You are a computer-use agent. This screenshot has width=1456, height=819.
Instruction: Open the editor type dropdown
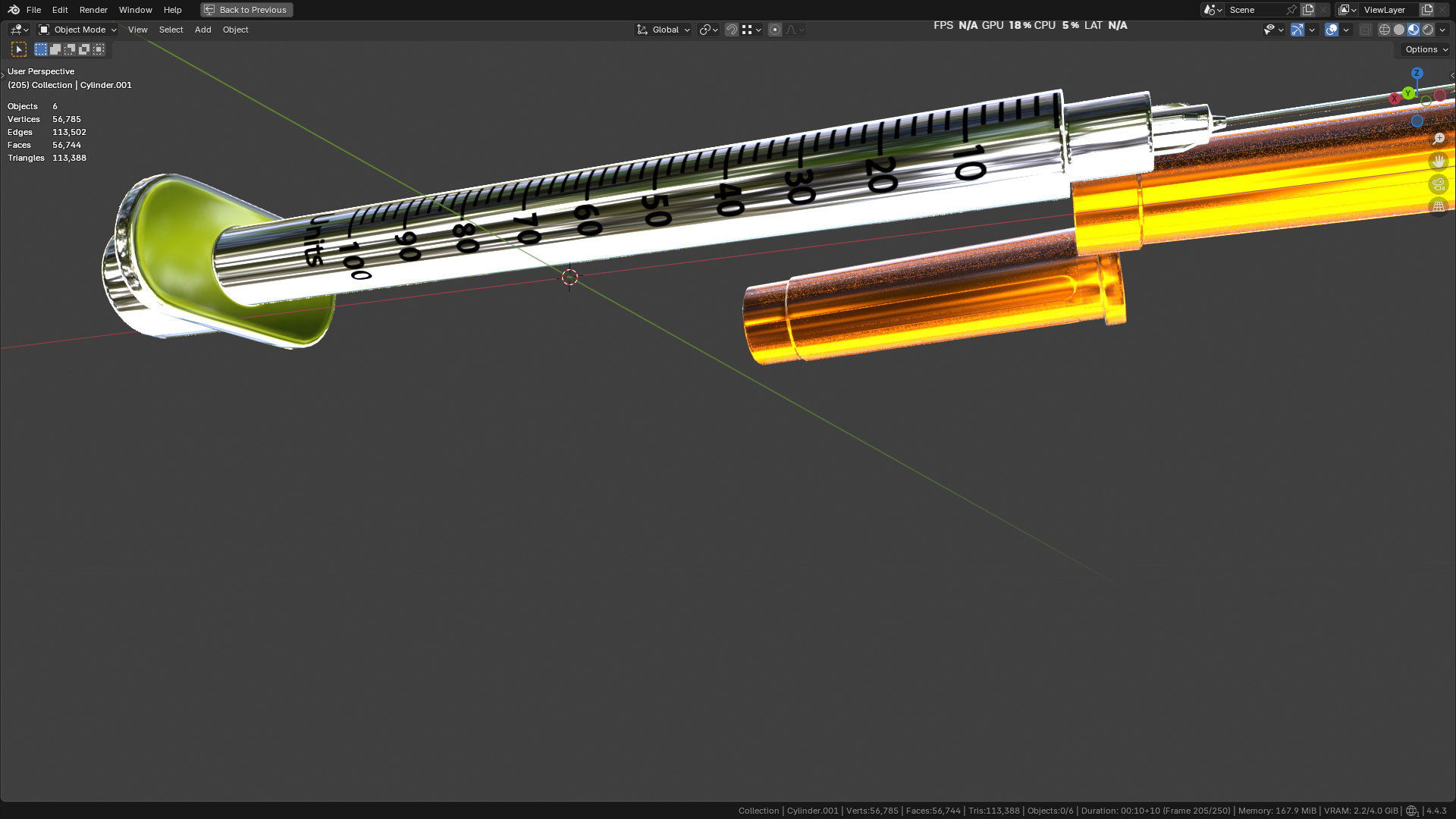[x=19, y=30]
